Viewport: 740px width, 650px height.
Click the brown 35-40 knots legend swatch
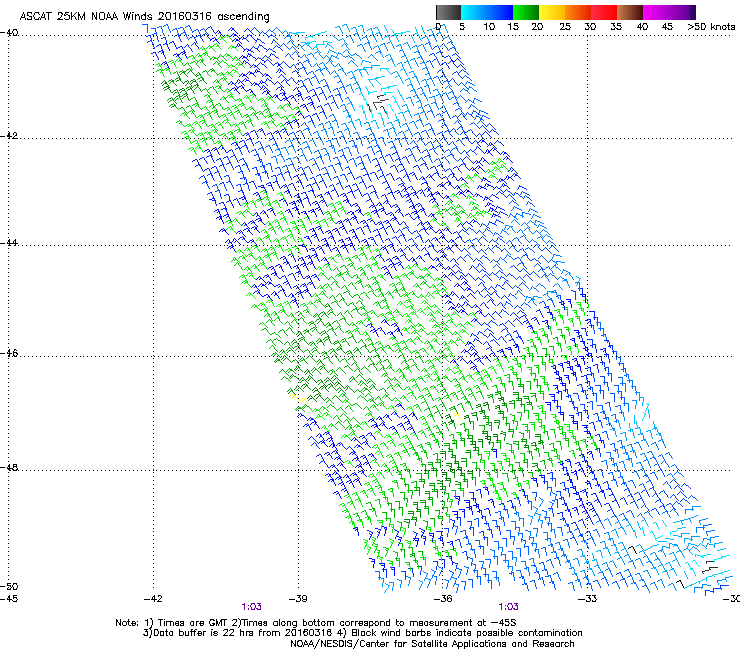click(x=630, y=12)
